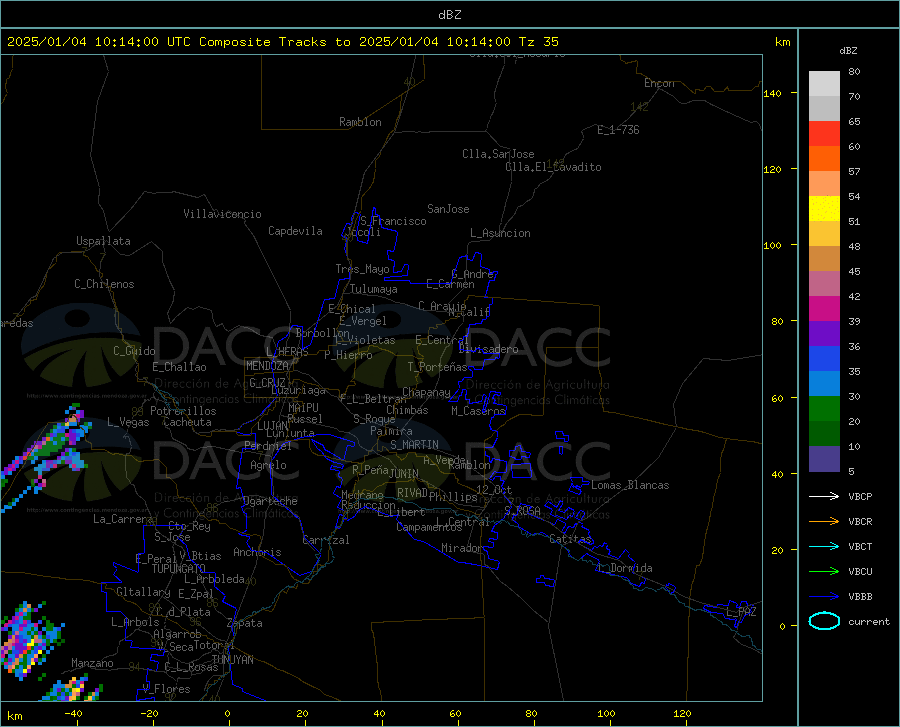Click the dBZ title at top
This screenshot has width=900, height=727.
click(x=449, y=15)
